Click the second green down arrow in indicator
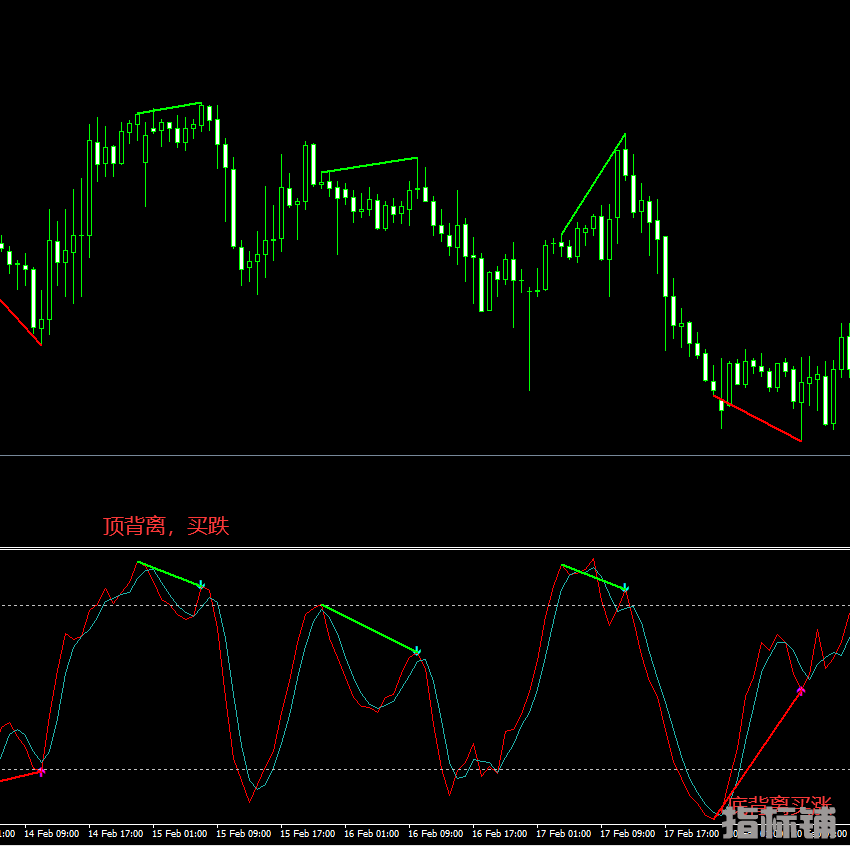850x847 pixels. pyautogui.click(x=417, y=651)
